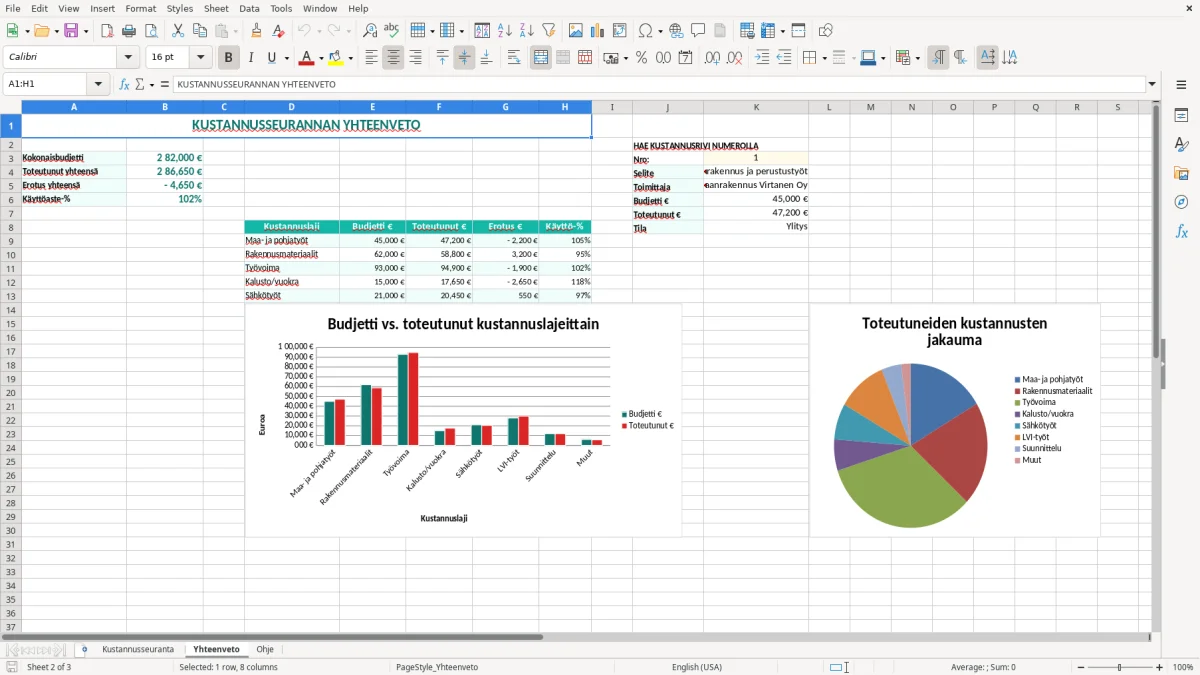Screen dimensions: 1200x675
Task: Toggle Wrap Text
Action: pos(514,58)
